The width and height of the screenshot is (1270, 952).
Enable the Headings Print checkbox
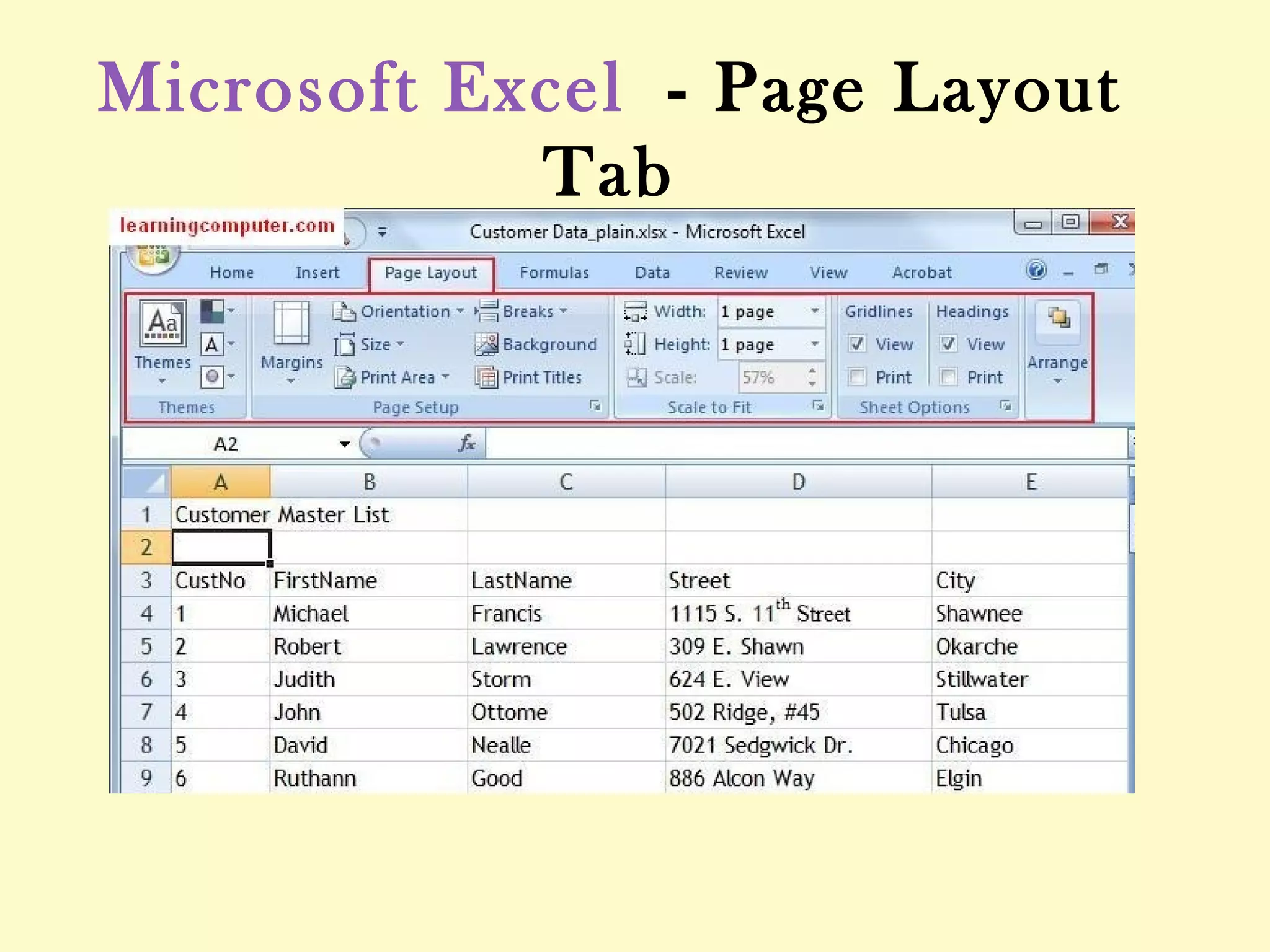[948, 377]
